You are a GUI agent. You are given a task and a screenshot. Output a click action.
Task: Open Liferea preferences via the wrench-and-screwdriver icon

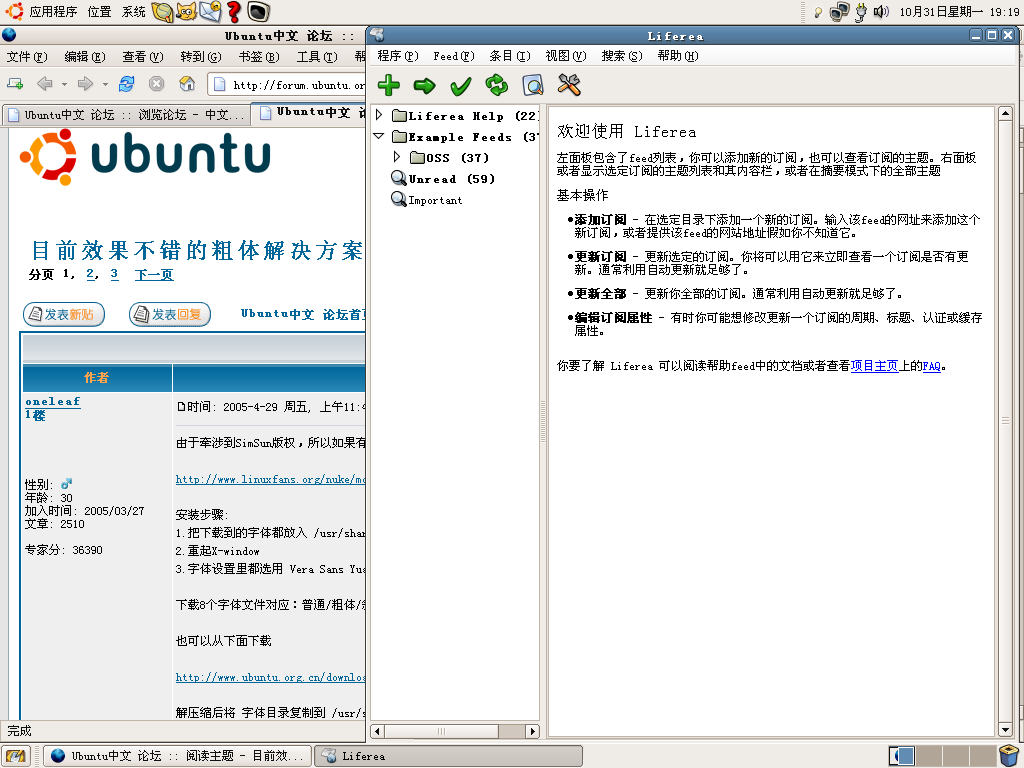pyautogui.click(x=569, y=84)
